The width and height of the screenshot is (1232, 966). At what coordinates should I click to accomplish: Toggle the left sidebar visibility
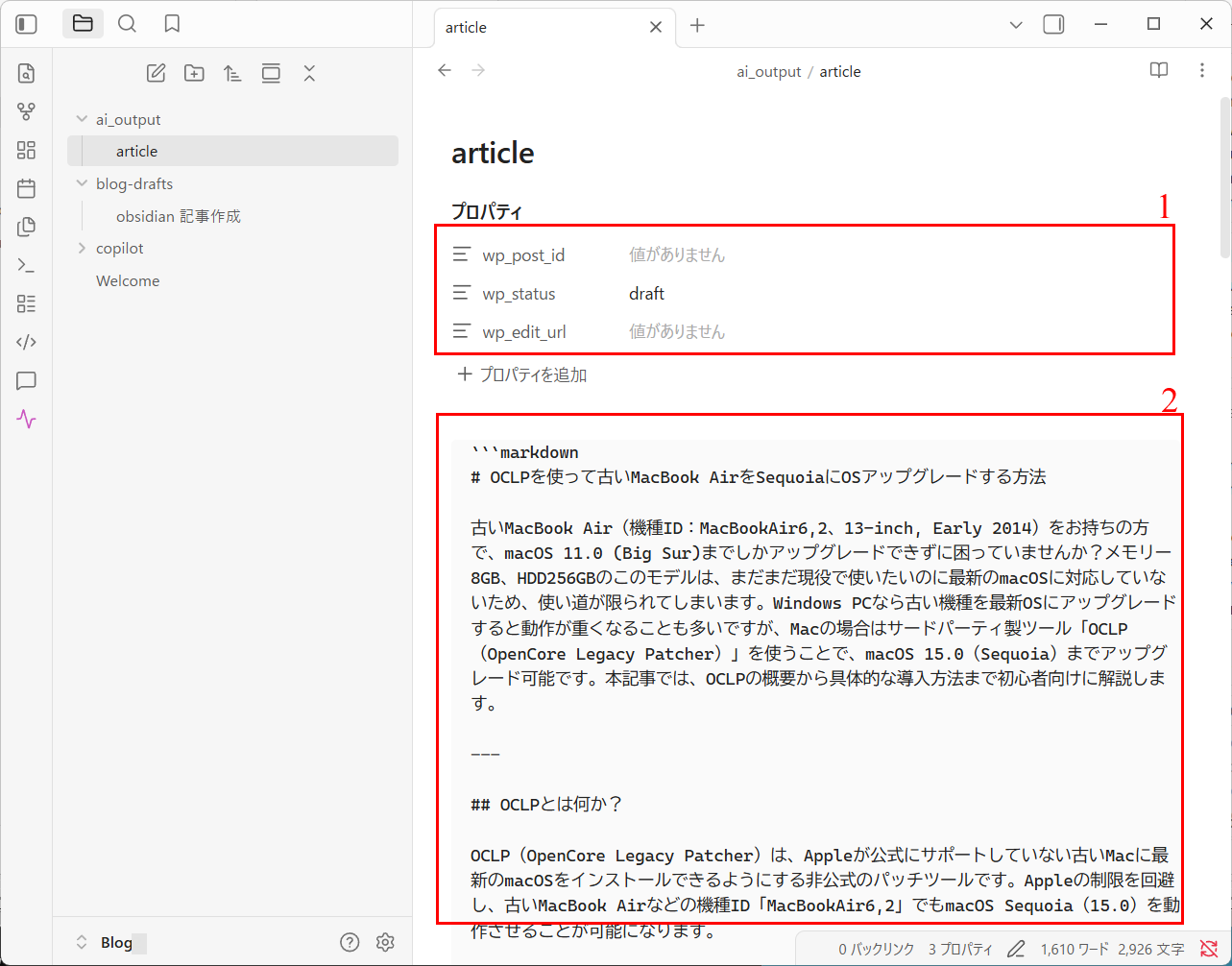[26, 23]
